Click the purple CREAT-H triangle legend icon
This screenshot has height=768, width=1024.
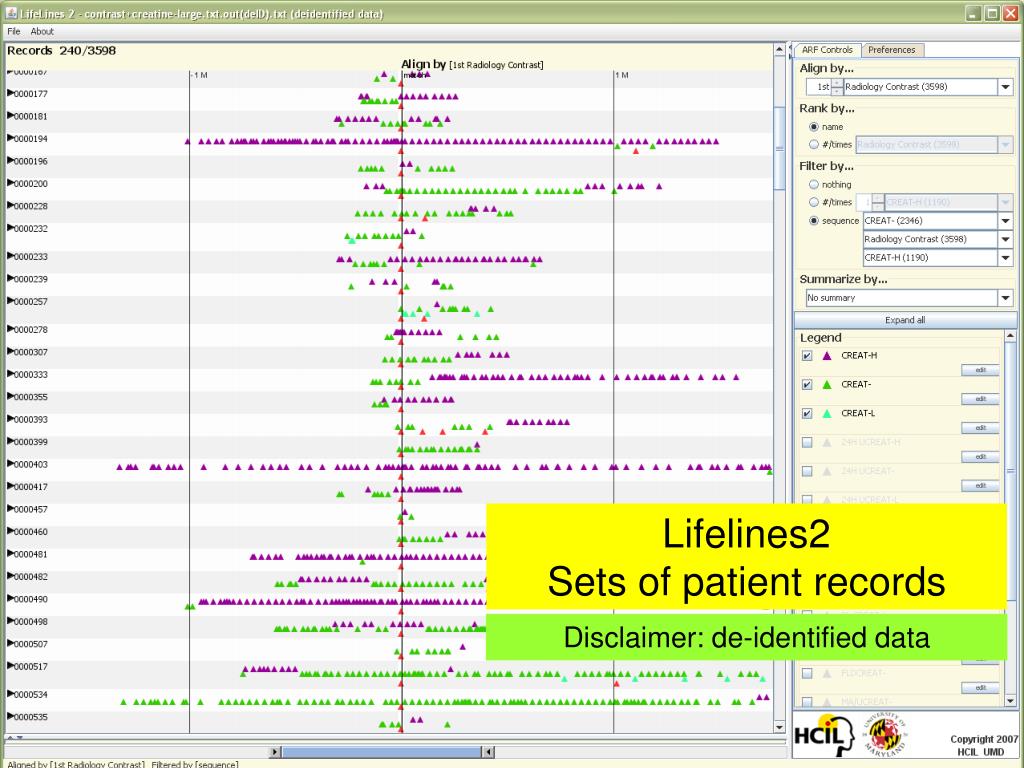(x=827, y=356)
